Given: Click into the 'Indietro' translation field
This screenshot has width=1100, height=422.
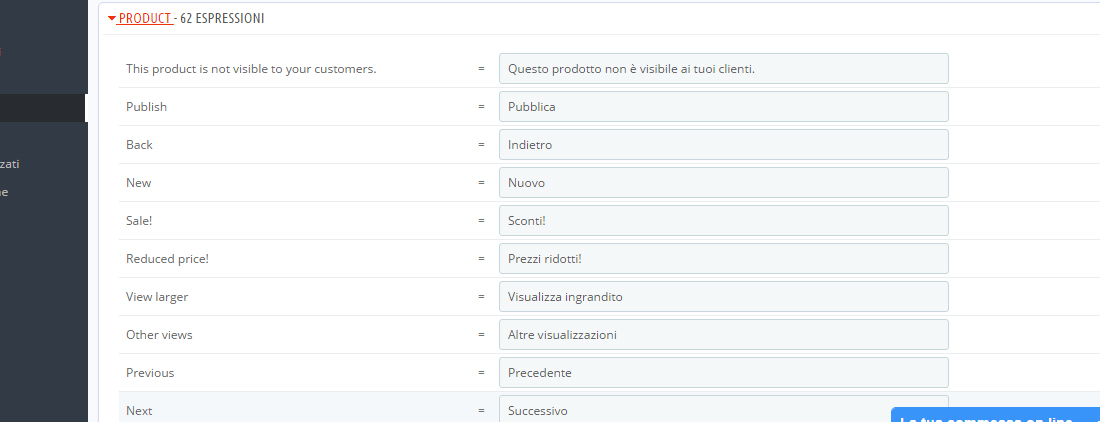Looking at the screenshot, I should pyautogui.click(x=723, y=145).
